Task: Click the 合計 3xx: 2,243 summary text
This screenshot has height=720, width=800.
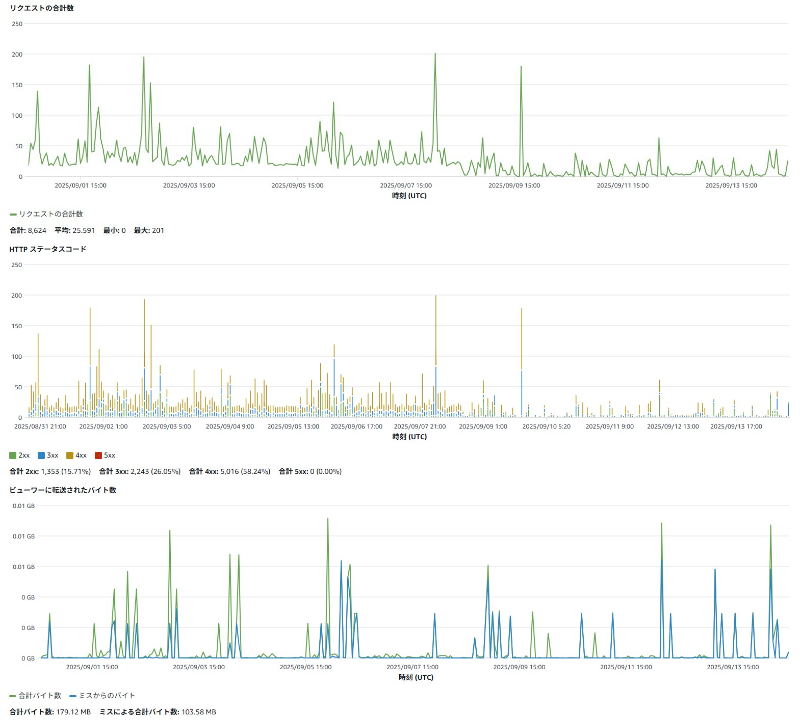Action: [140, 471]
